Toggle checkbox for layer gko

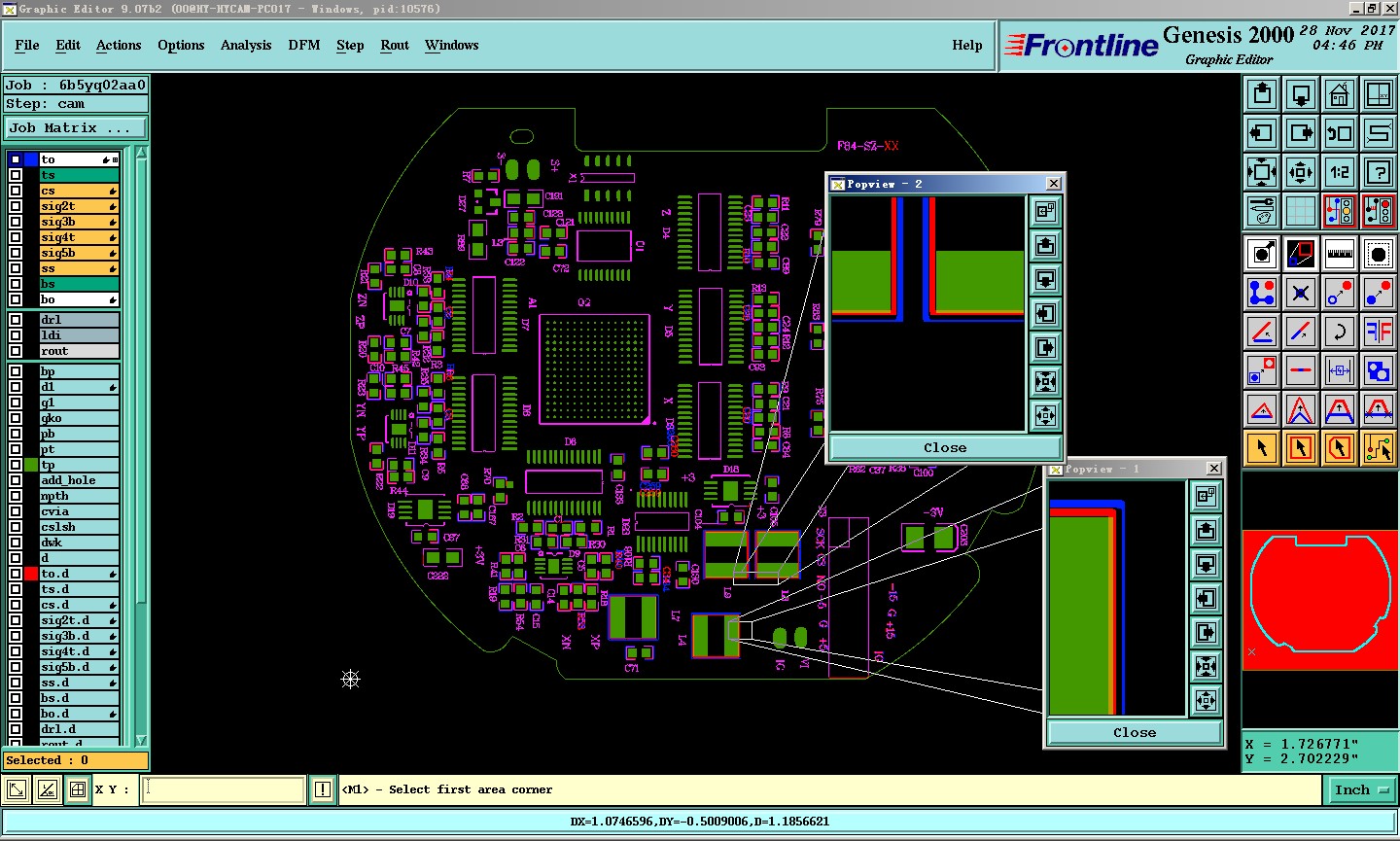[x=16, y=418]
